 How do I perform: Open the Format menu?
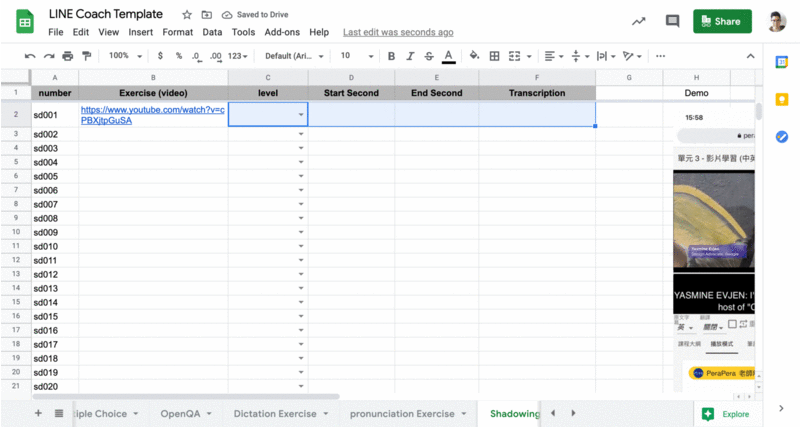tap(178, 32)
